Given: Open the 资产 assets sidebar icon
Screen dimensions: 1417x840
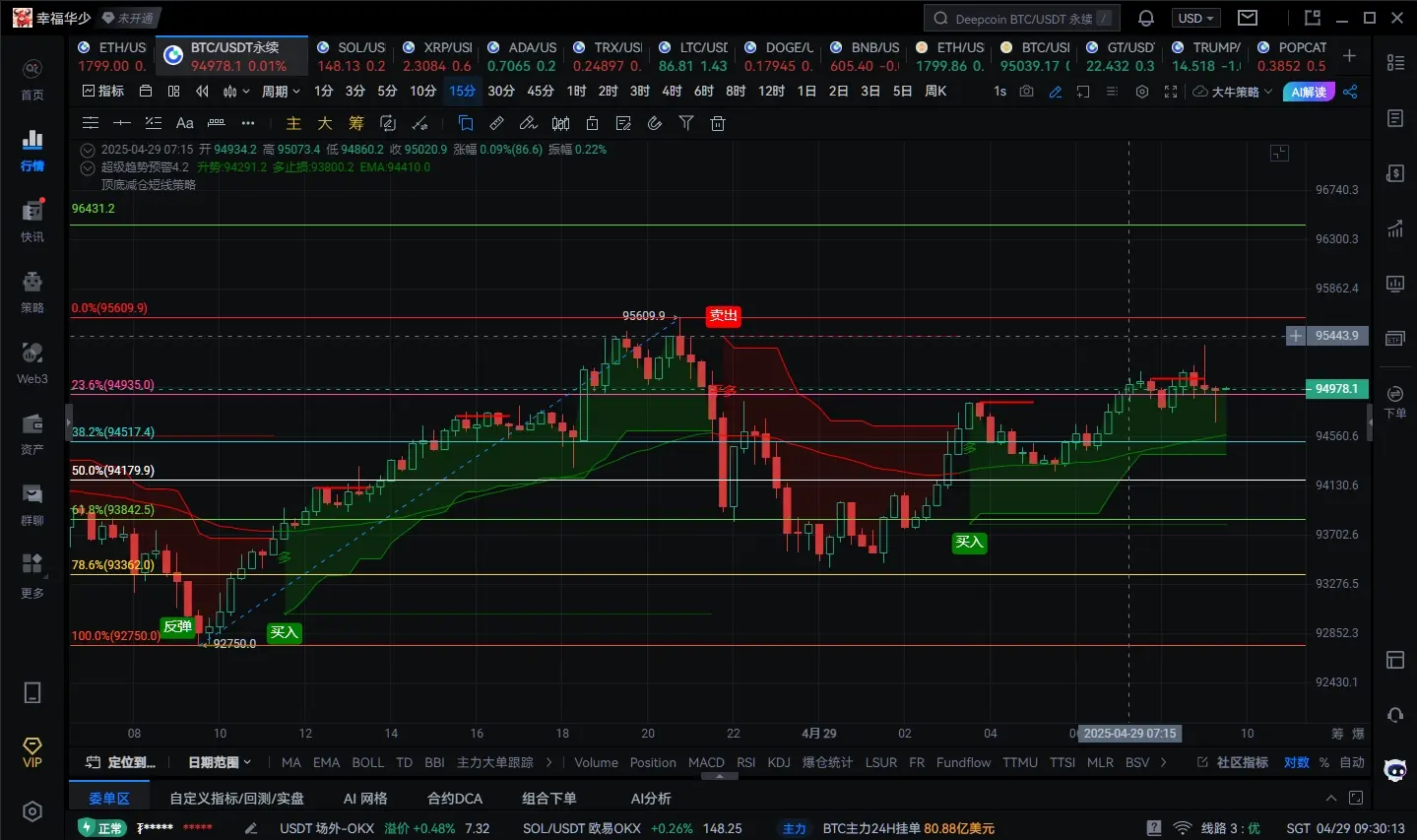Looking at the screenshot, I should pyautogui.click(x=32, y=433).
